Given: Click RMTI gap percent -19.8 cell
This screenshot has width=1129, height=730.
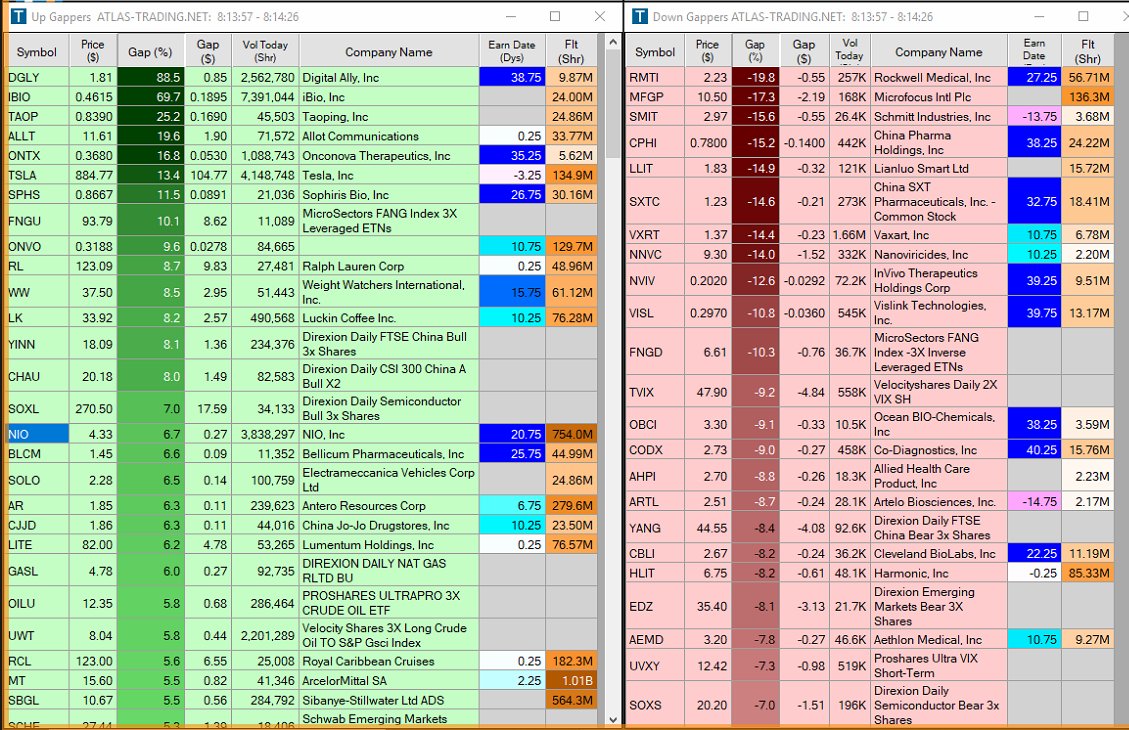Looking at the screenshot, I should pos(755,77).
